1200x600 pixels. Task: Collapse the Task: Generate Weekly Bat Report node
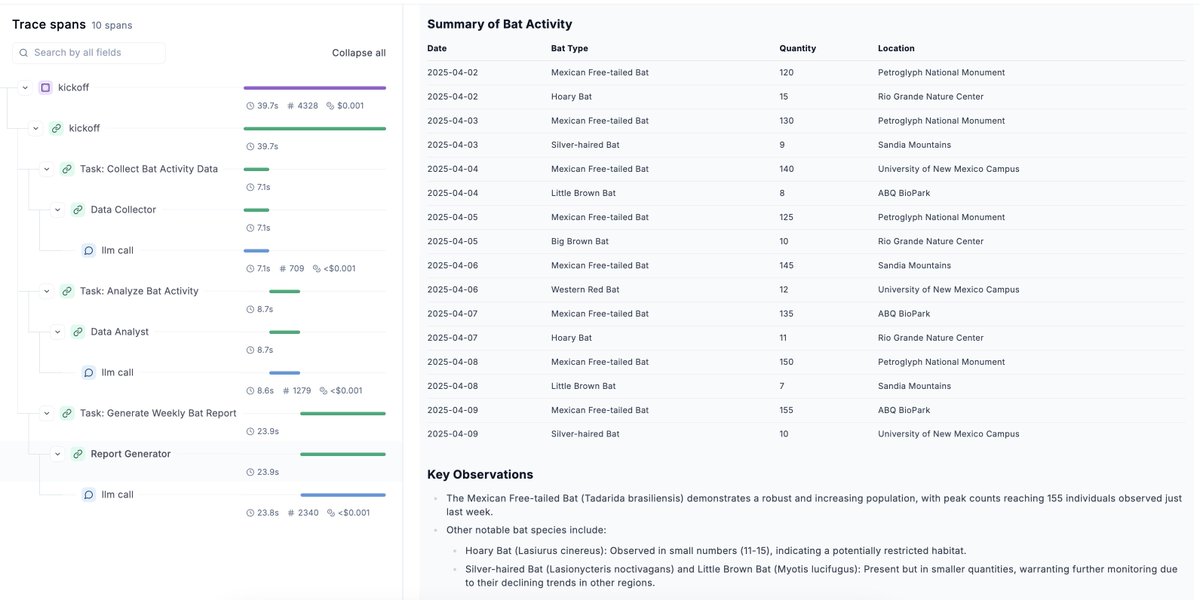click(47, 413)
